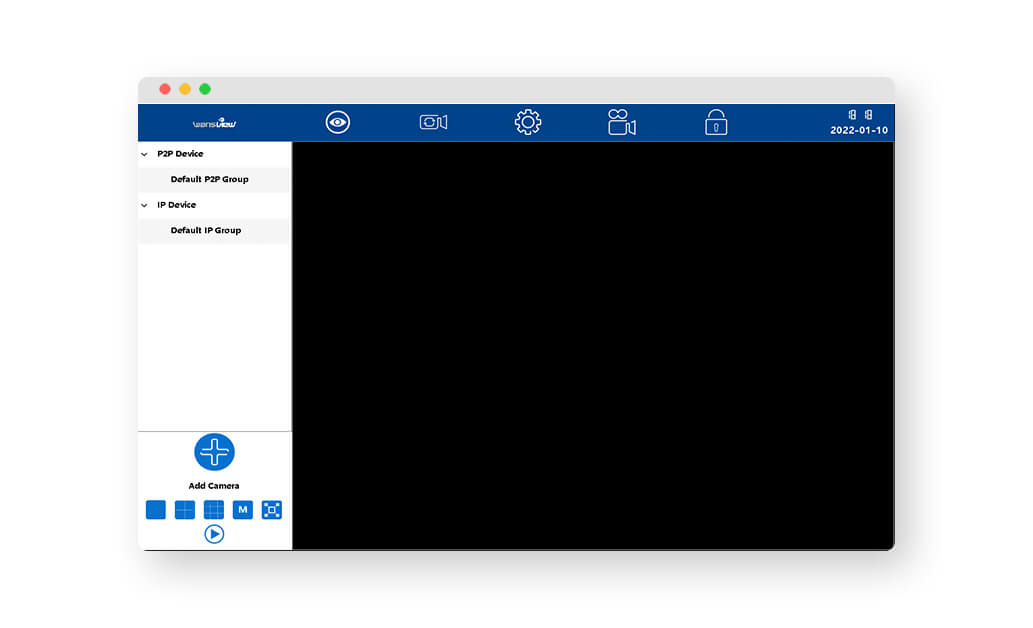
Task: Select Default P2P Group
Action: [214, 179]
